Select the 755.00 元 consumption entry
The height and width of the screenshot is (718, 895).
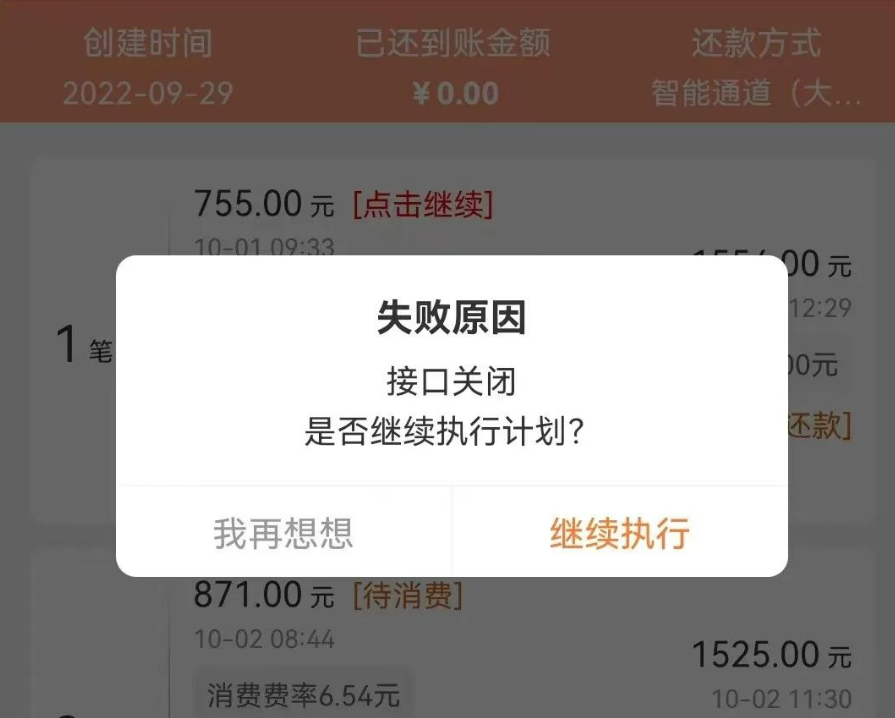point(264,204)
